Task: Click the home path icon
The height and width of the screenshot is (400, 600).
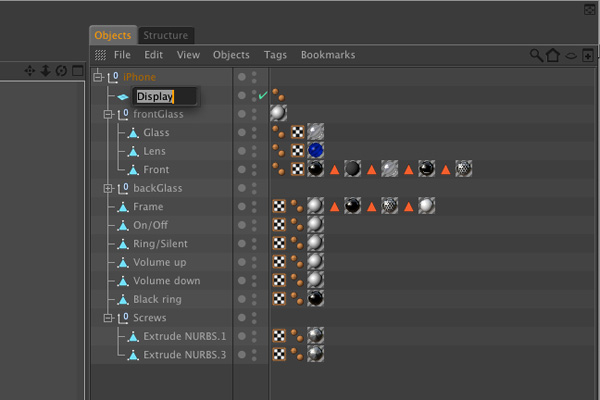Action: click(553, 55)
